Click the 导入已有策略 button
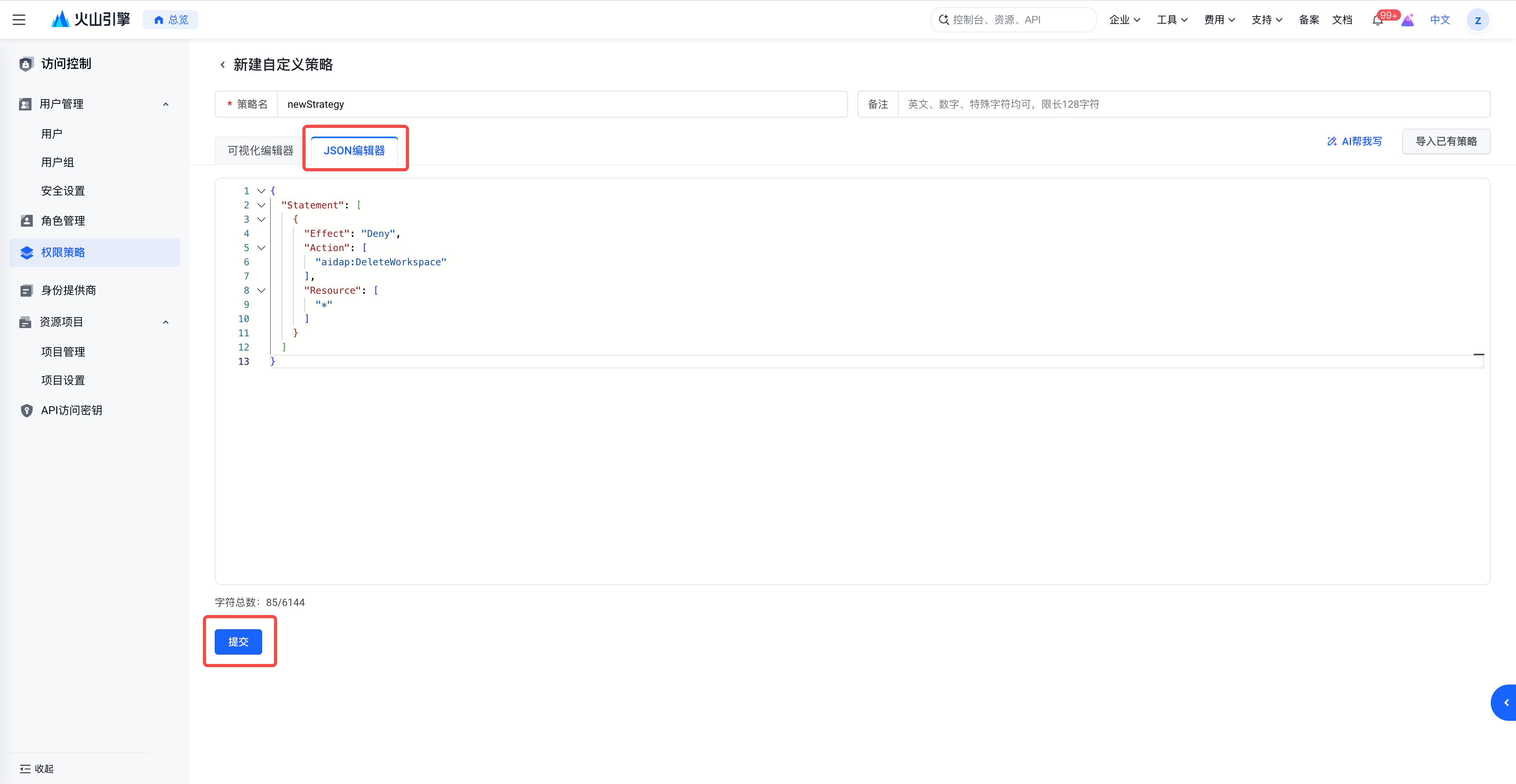 [1446, 141]
